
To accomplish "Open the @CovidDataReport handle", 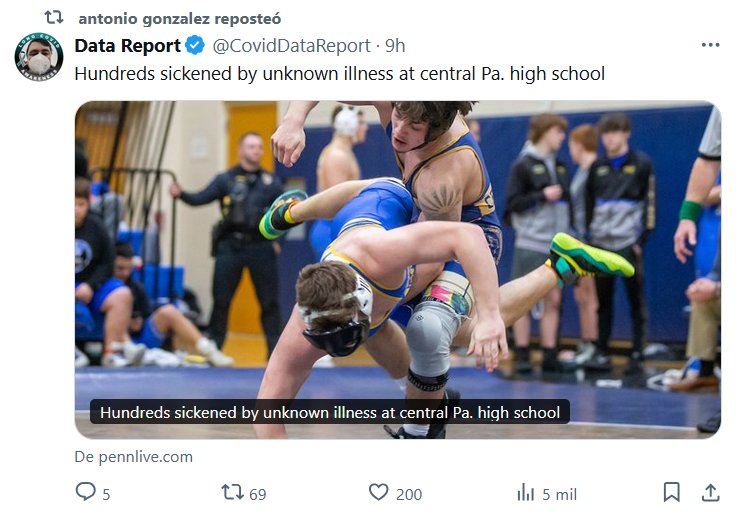I will [x=290, y=45].
